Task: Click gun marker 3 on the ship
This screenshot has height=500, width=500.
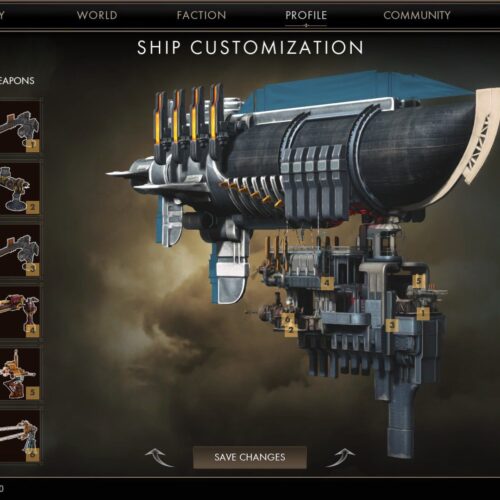Action: point(392,325)
